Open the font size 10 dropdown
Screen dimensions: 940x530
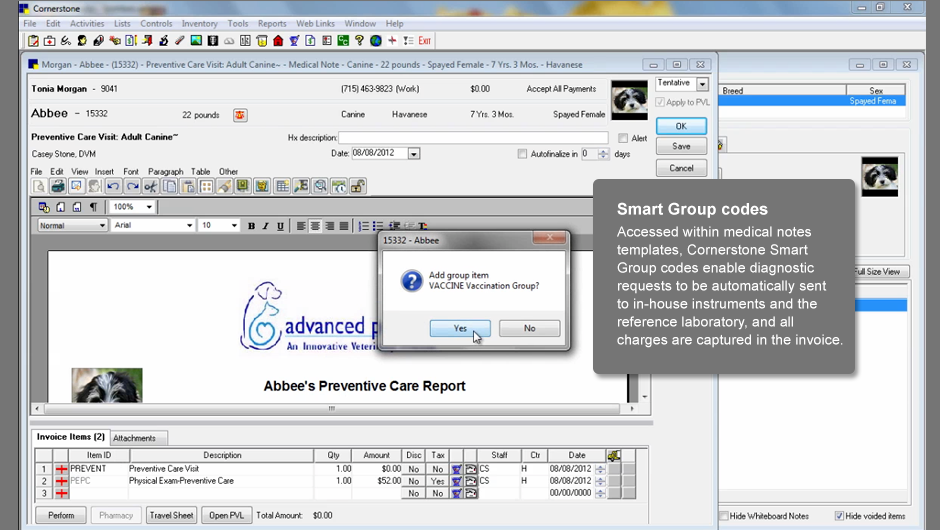coord(234,225)
